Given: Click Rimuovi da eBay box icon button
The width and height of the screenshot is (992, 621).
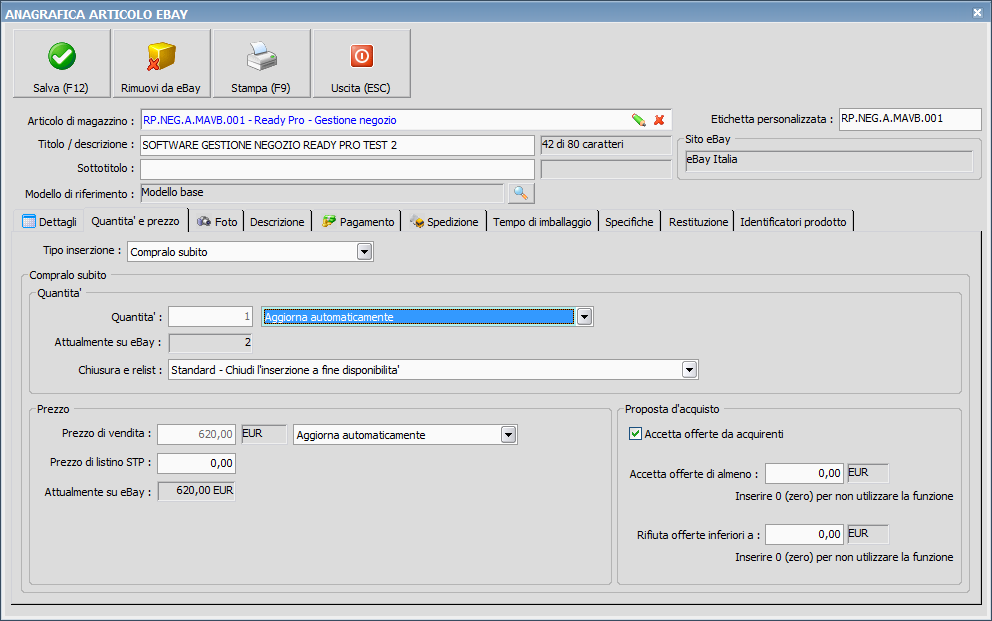Looking at the screenshot, I should [x=161, y=63].
